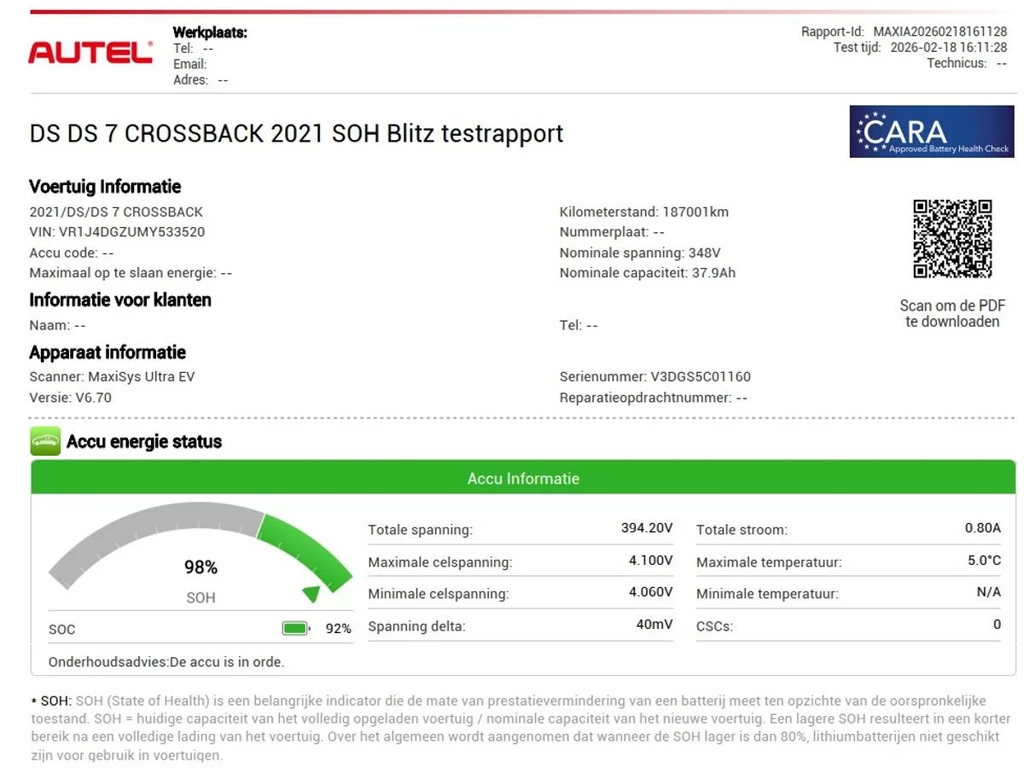The height and width of the screenshot is (768, 1024).
Task: Click the Totale spanning 394.20V value
Action: (x=646, y=529)
